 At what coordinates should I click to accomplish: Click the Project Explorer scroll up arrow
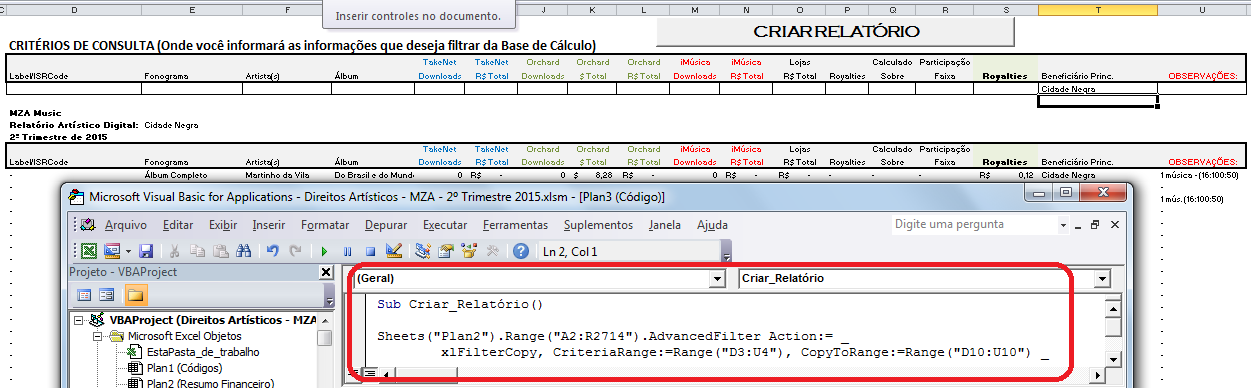coord(325,320)
